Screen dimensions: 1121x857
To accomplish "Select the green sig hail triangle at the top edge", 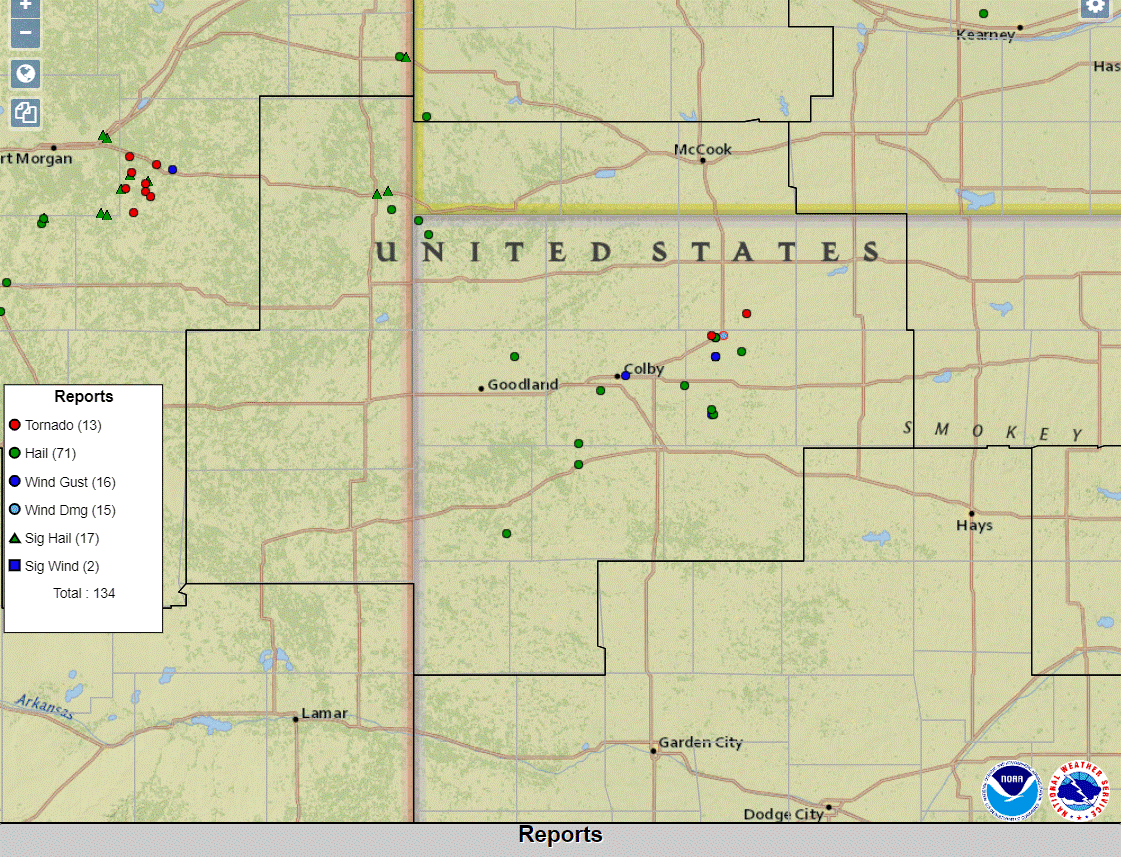I will (x=406, y=57).
